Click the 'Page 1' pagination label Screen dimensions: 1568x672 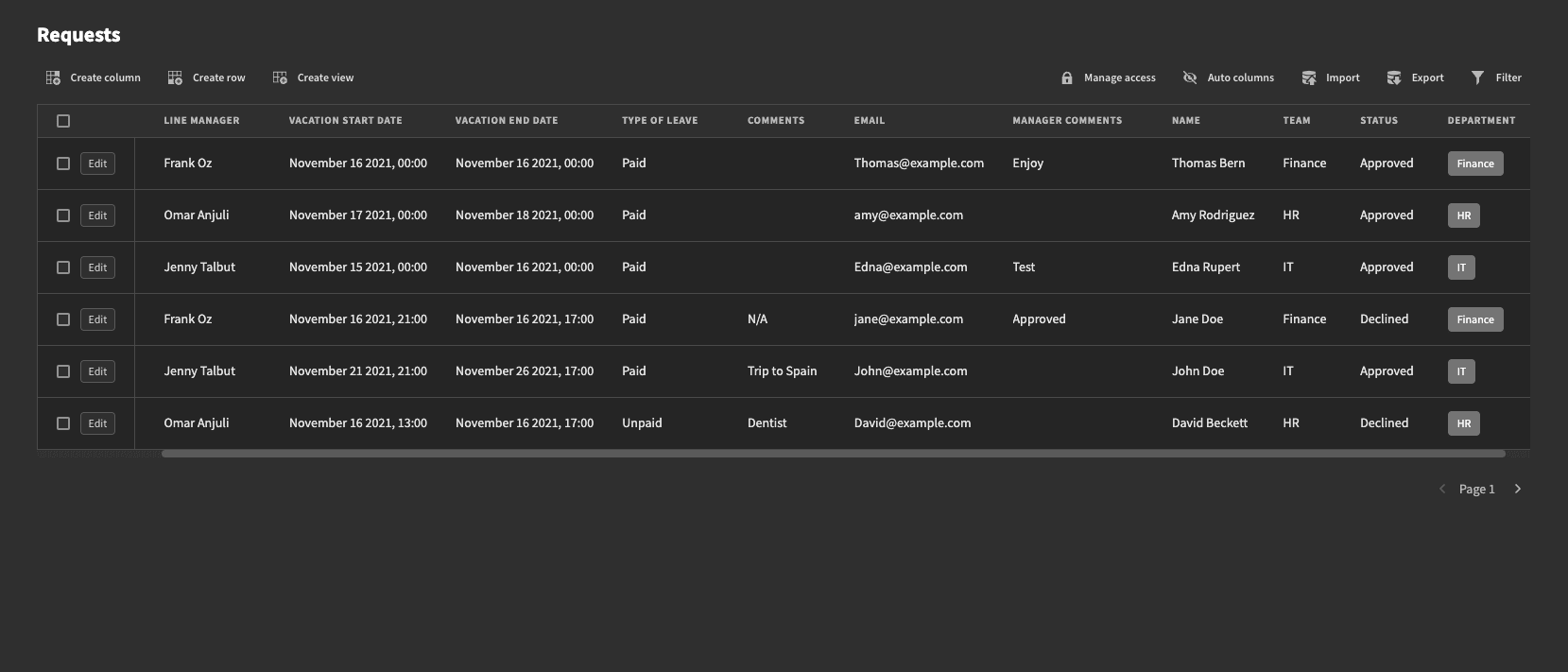tap(1476, 489)
